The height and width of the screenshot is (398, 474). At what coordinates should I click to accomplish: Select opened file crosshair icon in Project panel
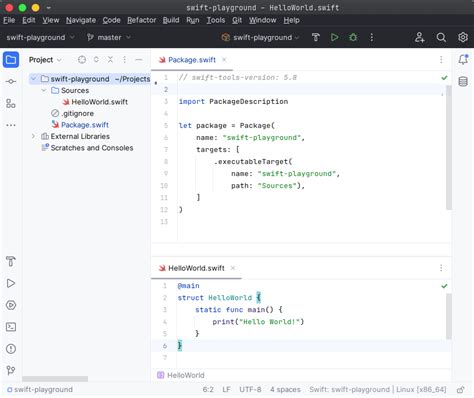(82, 60)
